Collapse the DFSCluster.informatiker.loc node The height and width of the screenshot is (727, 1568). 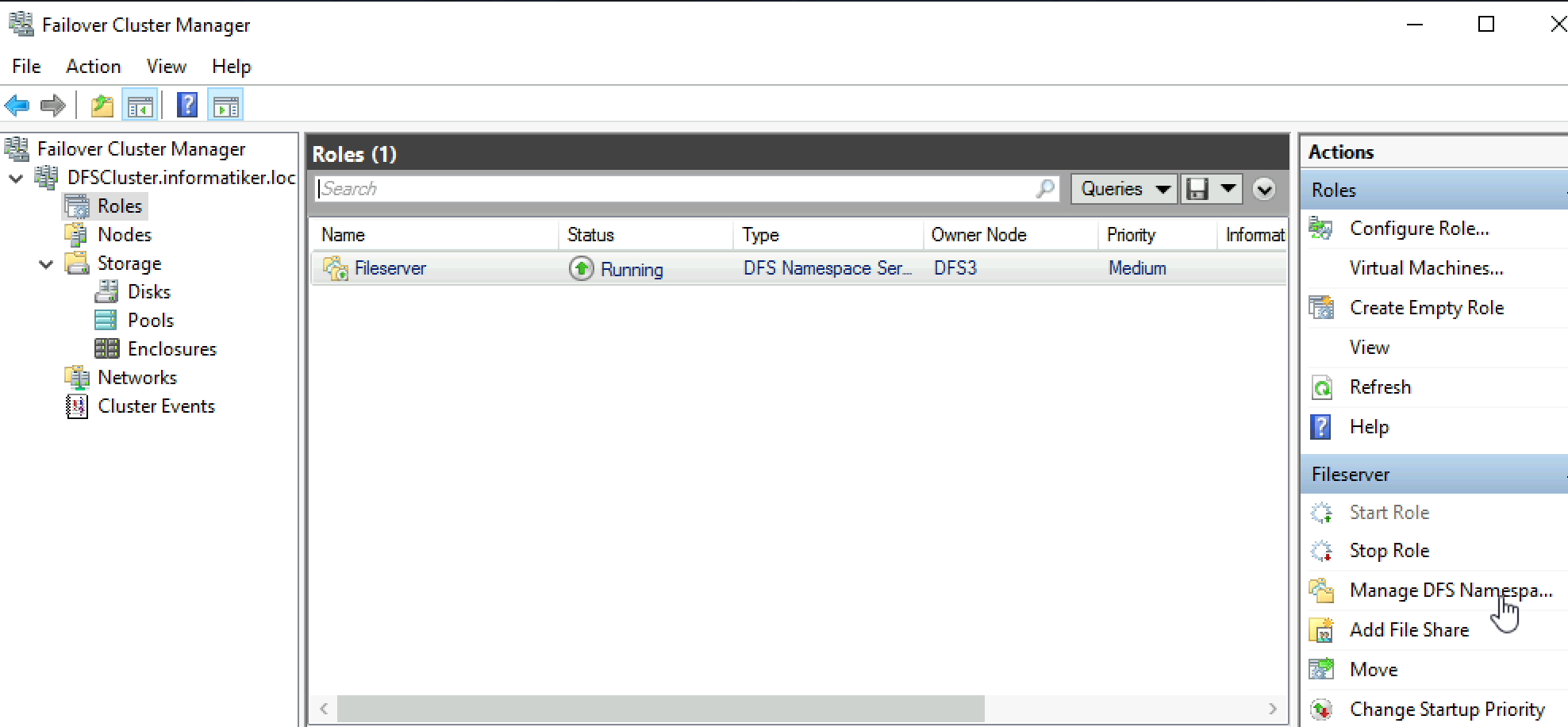click(x=16, y=179)
